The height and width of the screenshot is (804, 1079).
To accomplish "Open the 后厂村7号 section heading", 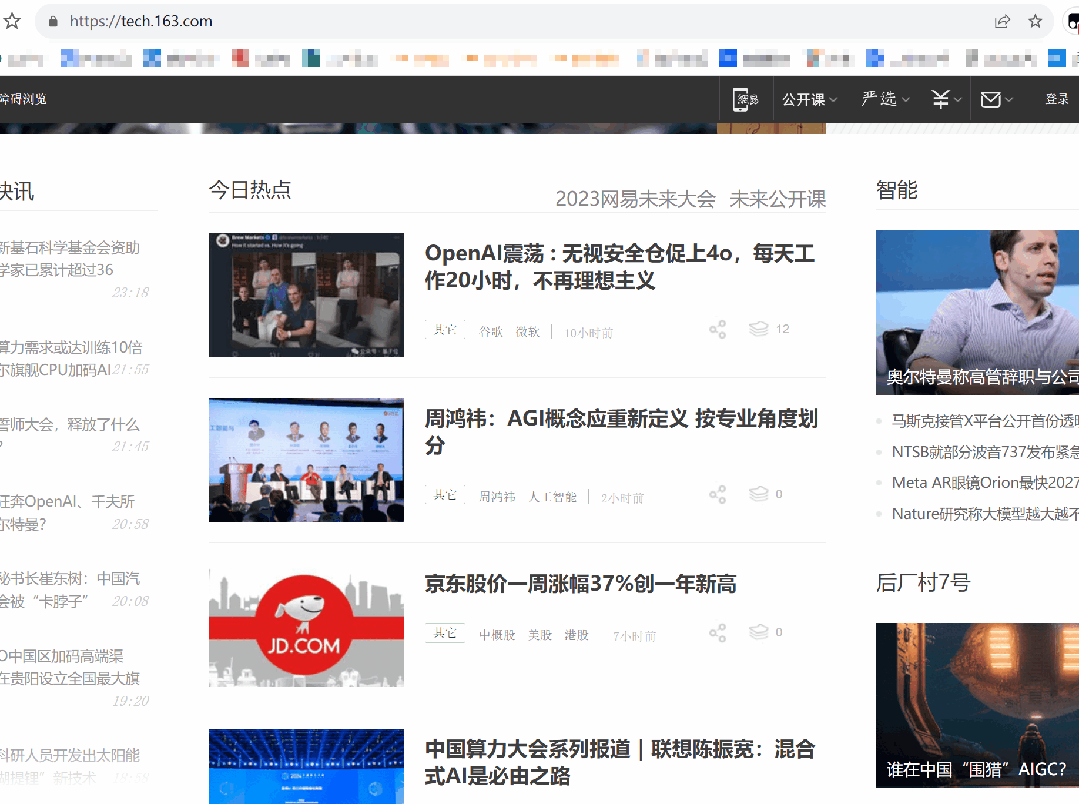I will click(x=923, y=582).
